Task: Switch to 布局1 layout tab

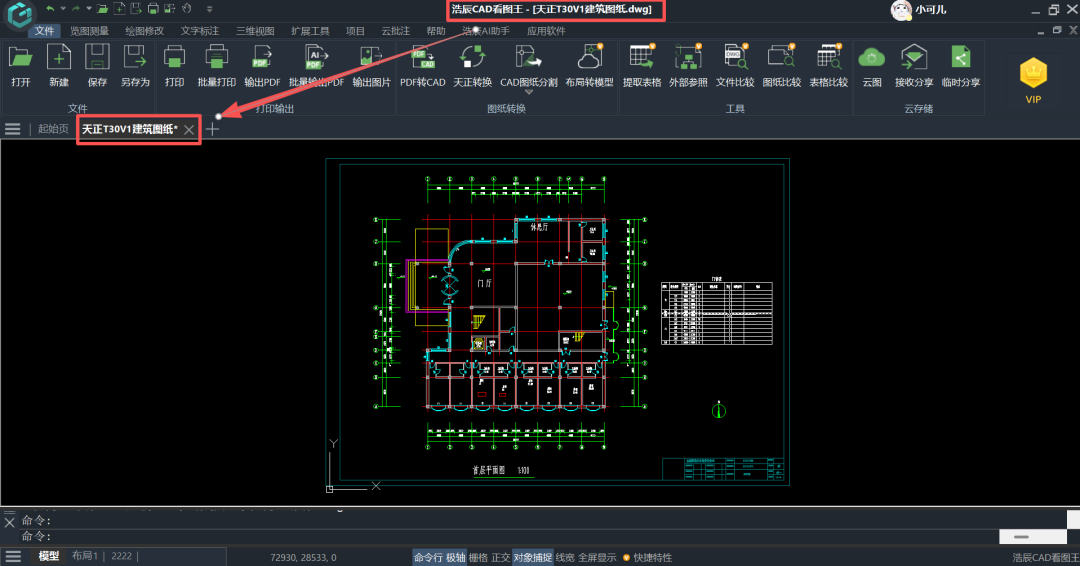Action: coord(85,556)
